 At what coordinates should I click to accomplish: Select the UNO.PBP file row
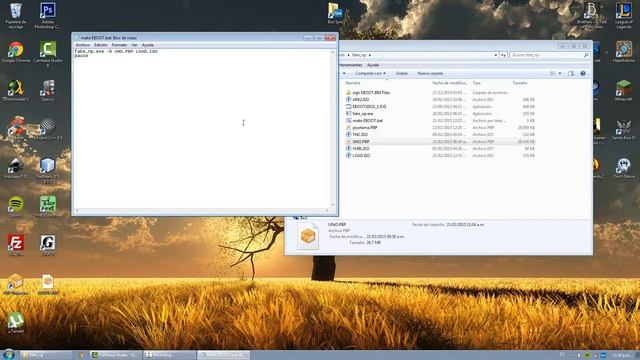click(x=440, y=142)
